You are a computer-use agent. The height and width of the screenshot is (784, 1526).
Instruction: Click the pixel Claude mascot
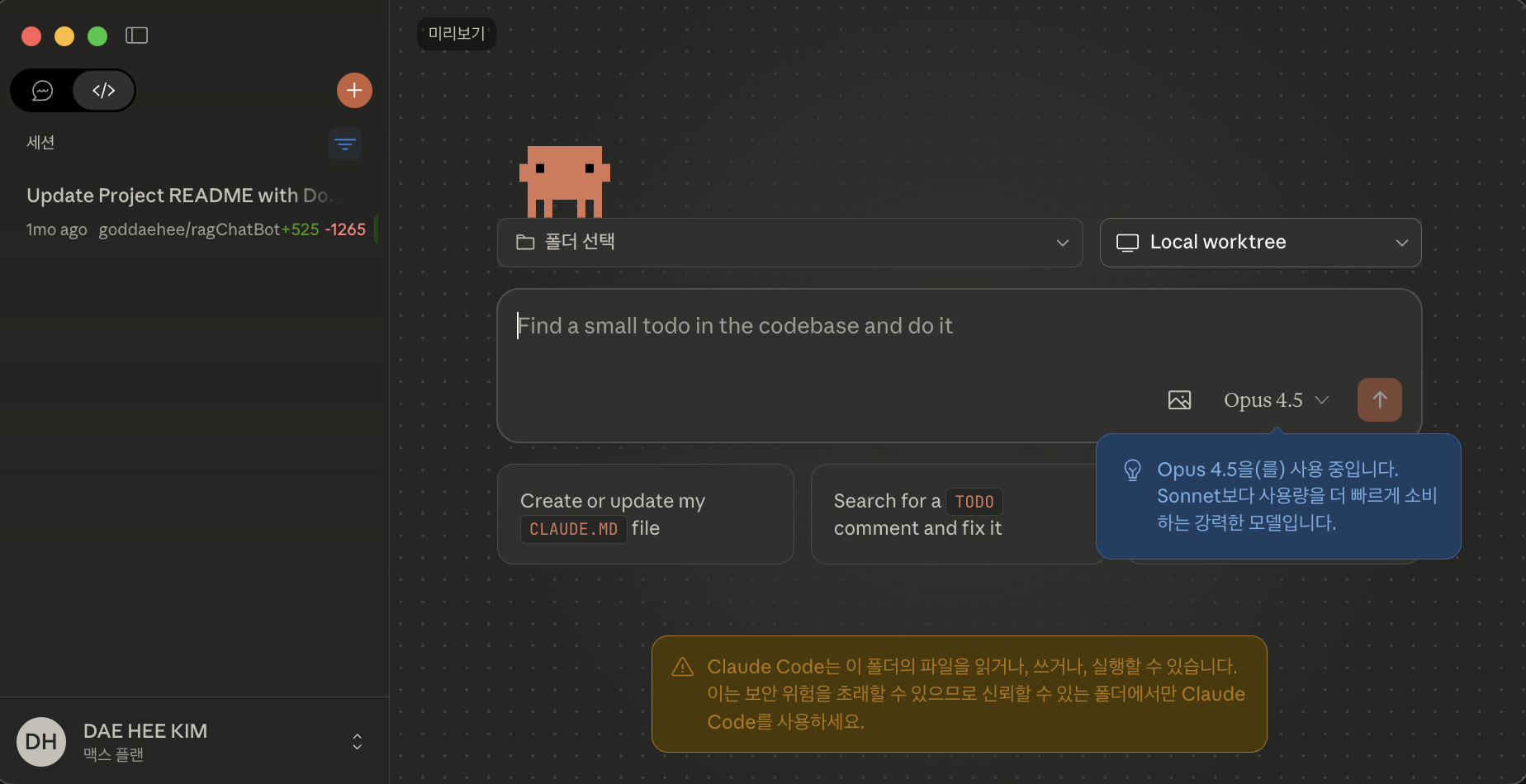point(565,182)
